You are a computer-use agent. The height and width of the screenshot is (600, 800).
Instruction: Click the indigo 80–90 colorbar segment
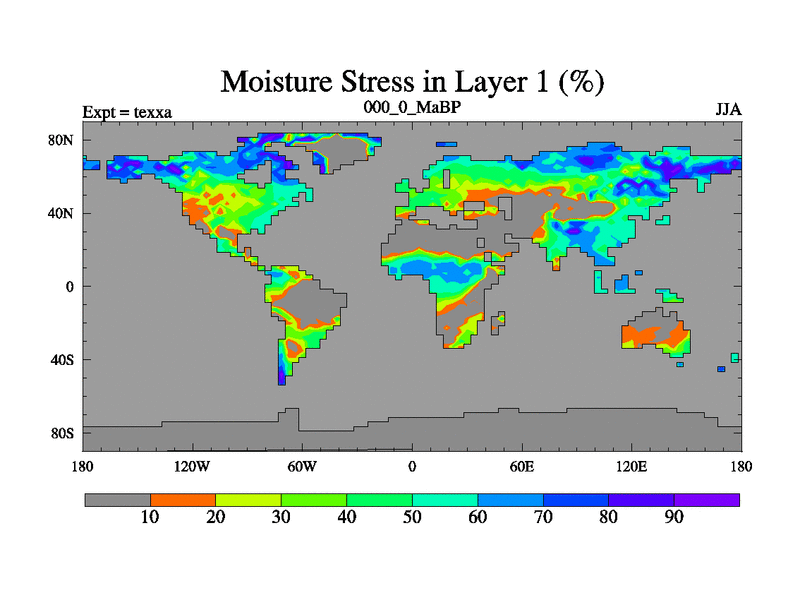click(641, 499)
